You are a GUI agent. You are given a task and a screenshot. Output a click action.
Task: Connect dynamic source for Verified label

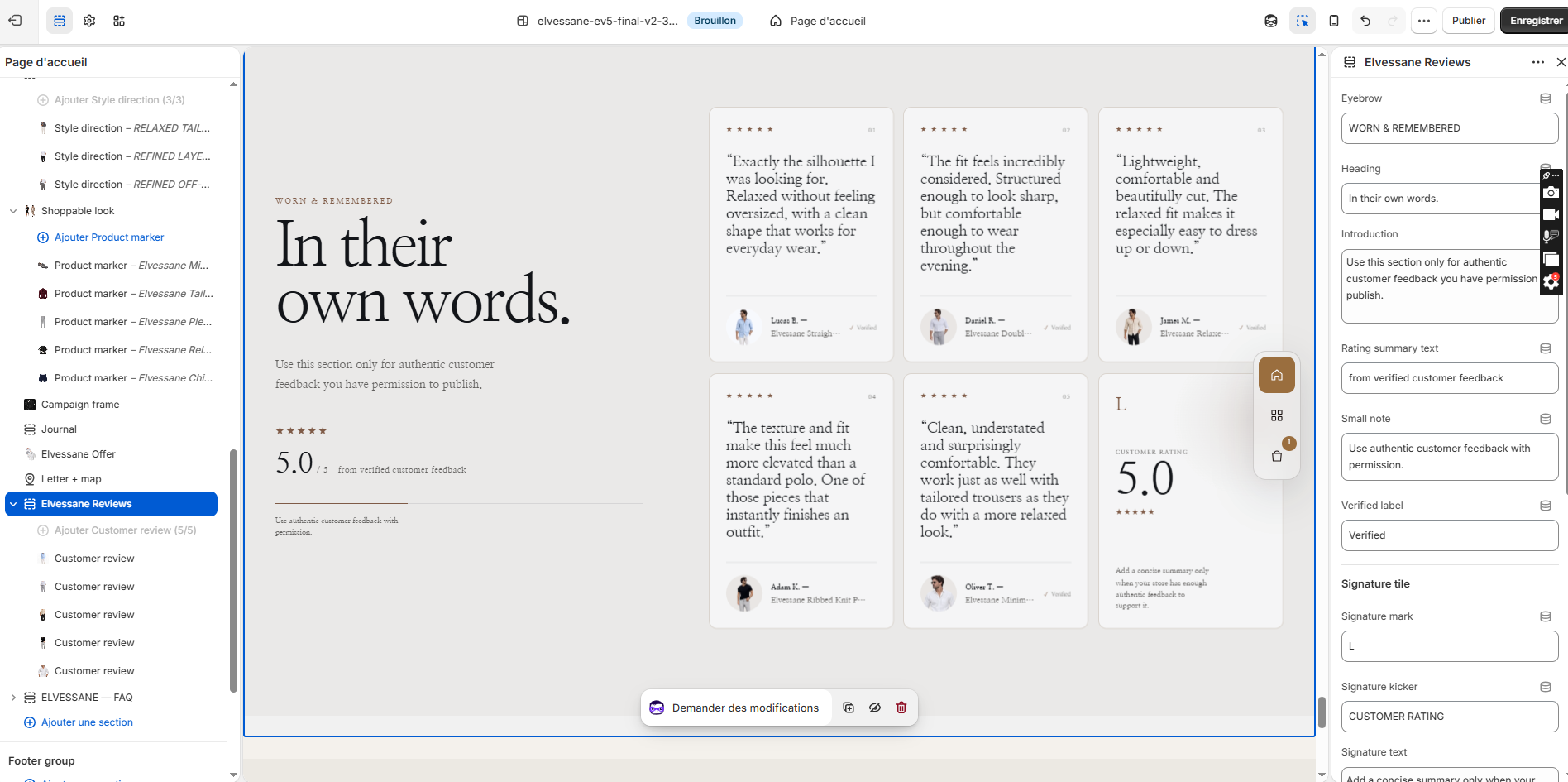click(1545, 506)
